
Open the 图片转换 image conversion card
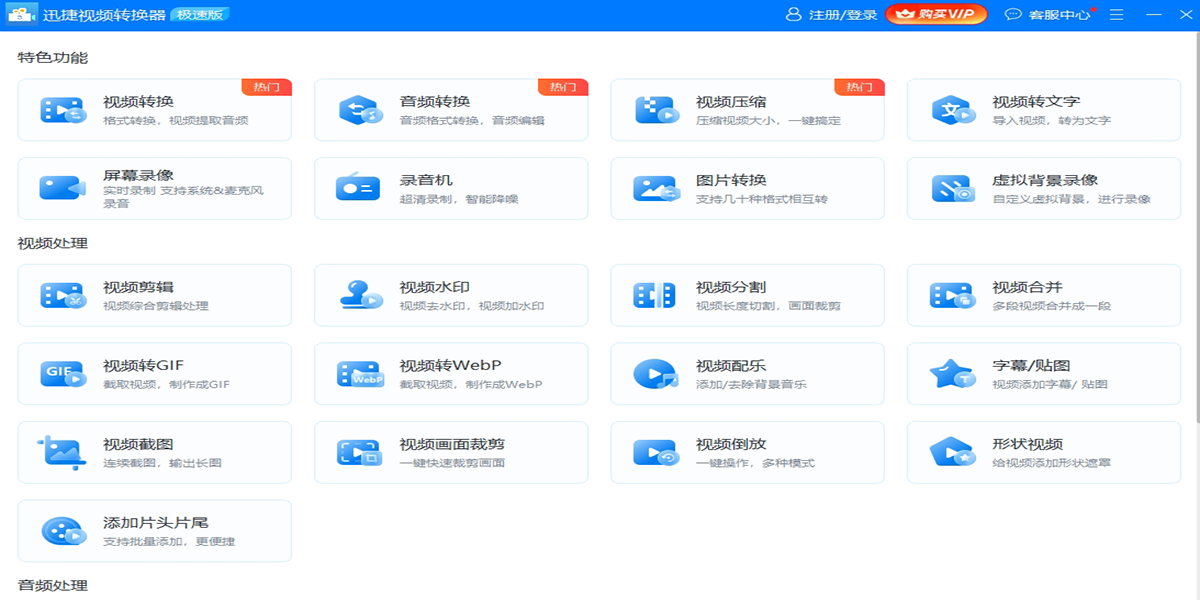pos(747,188)
